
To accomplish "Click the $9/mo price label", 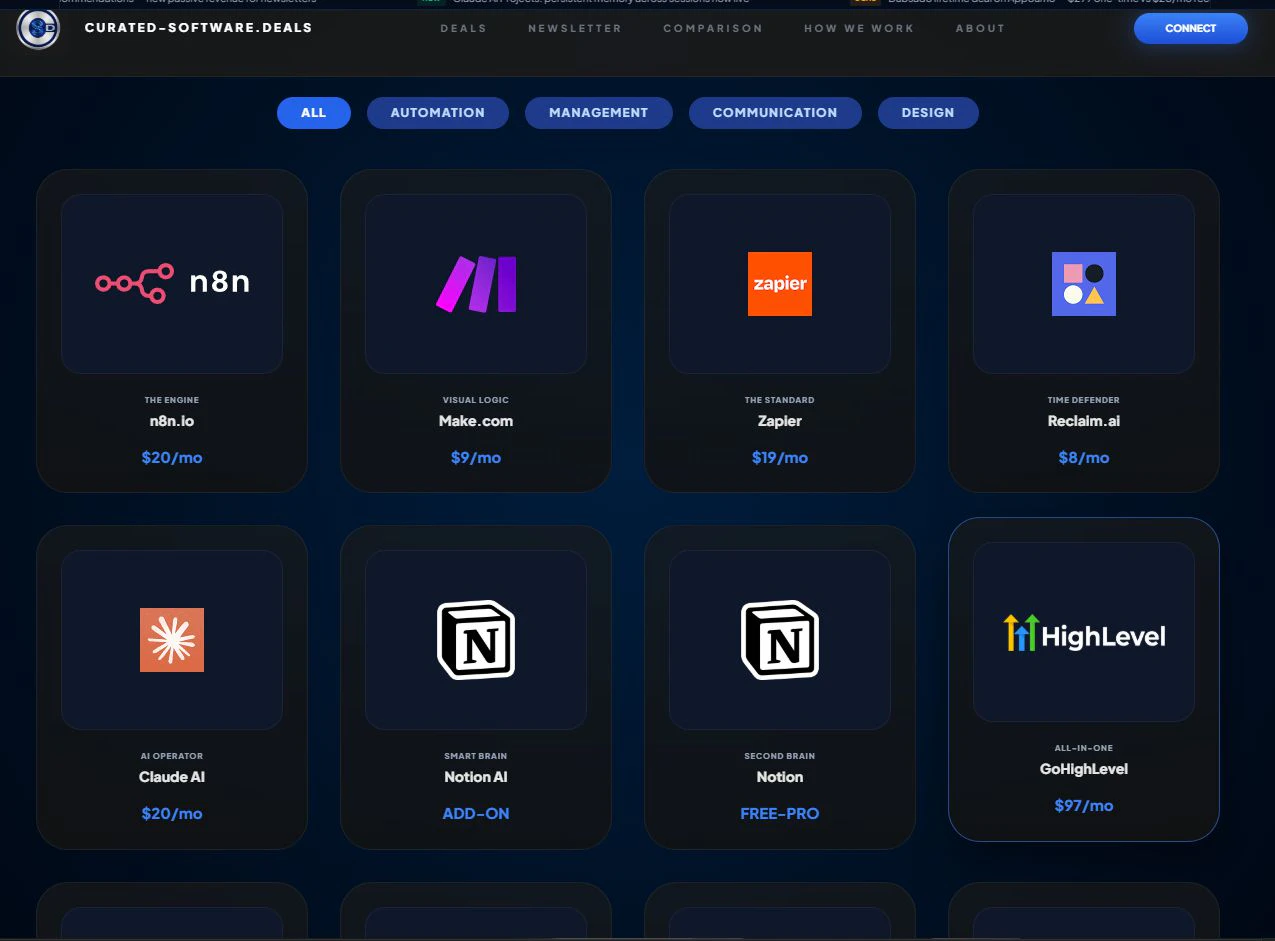I will click(476, 458).
